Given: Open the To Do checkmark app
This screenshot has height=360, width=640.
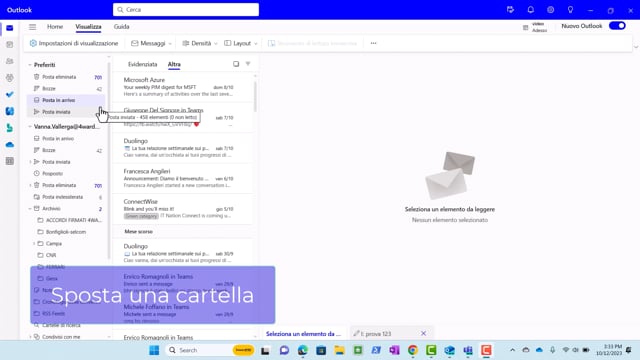Looking at the screenshot, I should (10, 94).
